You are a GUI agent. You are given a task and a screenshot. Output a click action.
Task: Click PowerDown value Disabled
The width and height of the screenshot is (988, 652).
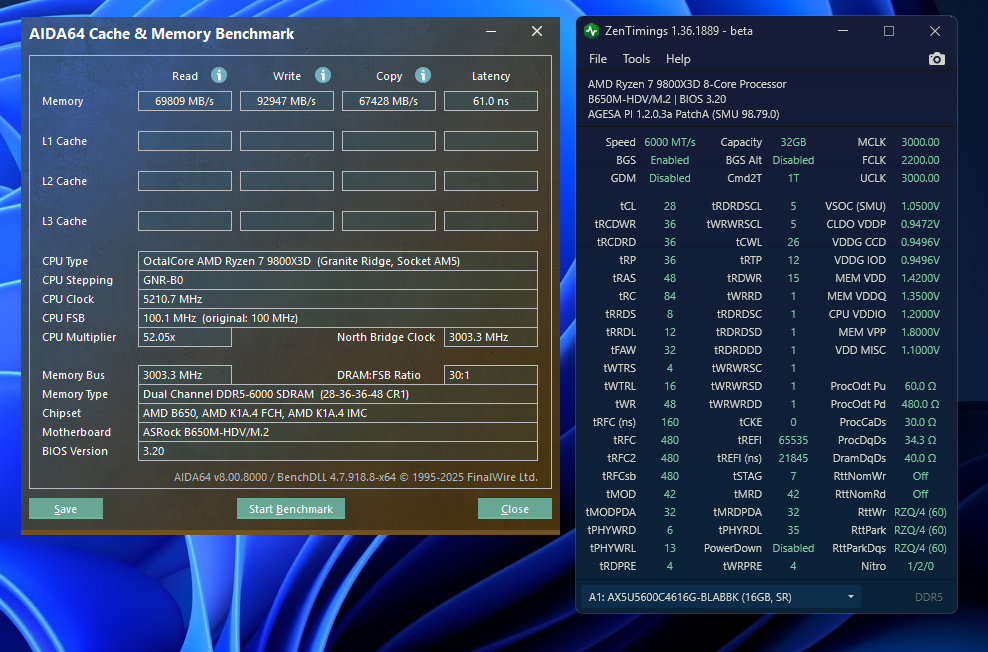[793, 548]
